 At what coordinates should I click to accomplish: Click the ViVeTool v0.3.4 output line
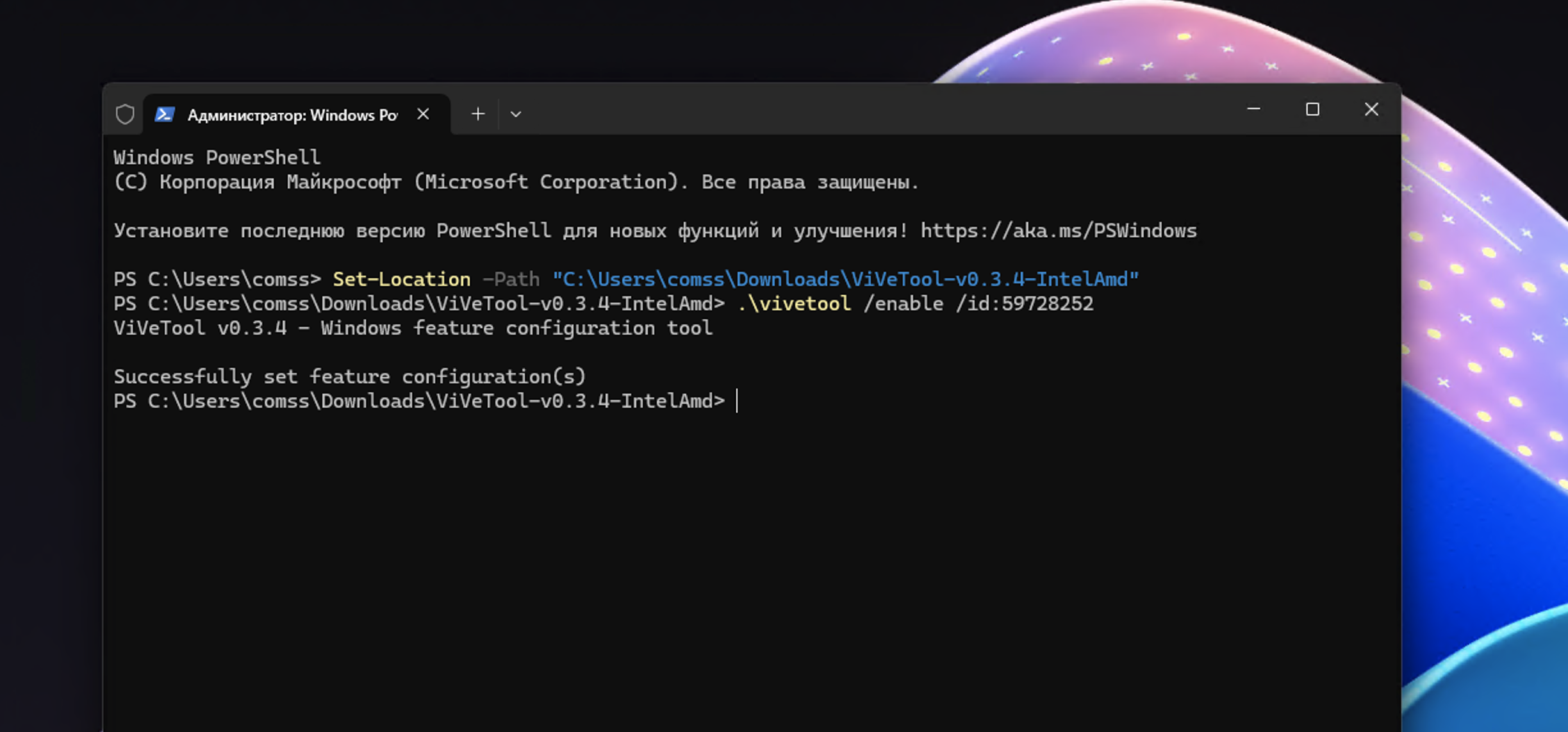point(413,328)
